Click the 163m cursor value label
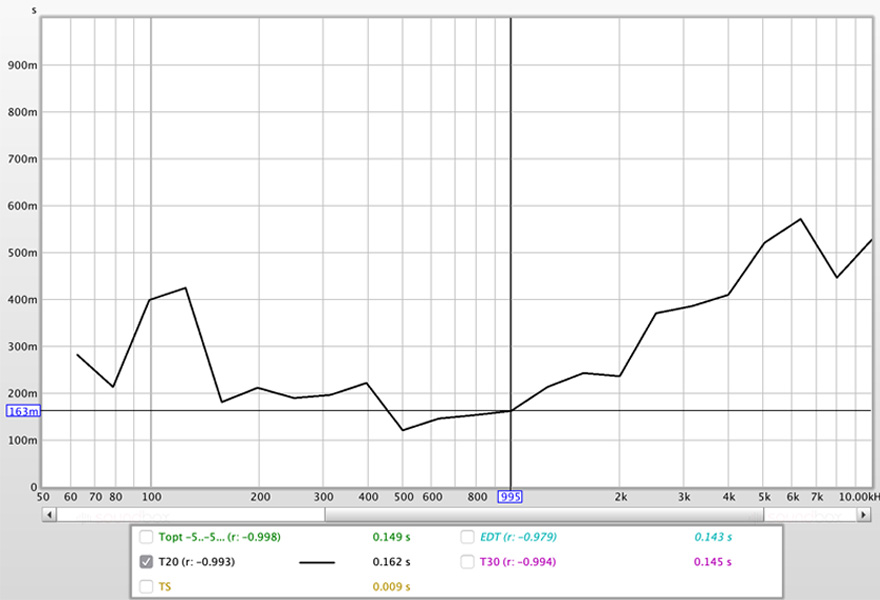This screenshot has height=600, width=880. (x=22, y=411)
